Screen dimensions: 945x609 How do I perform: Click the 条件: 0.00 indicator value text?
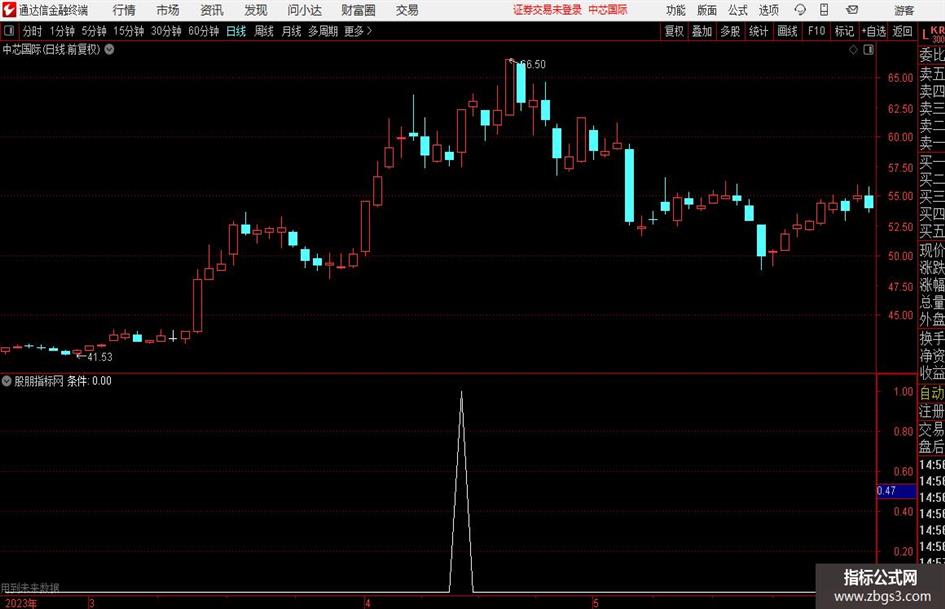89,381
